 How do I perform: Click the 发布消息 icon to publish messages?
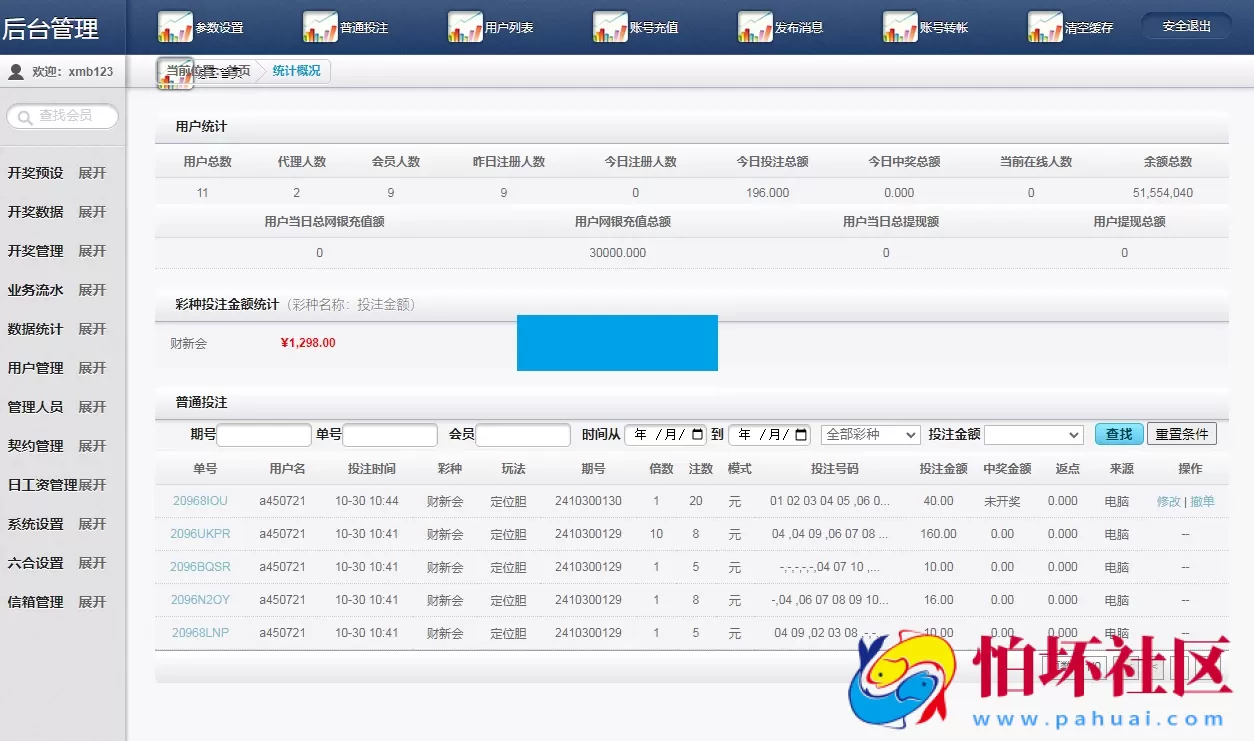pyautogui.click(x=756, y=25)
